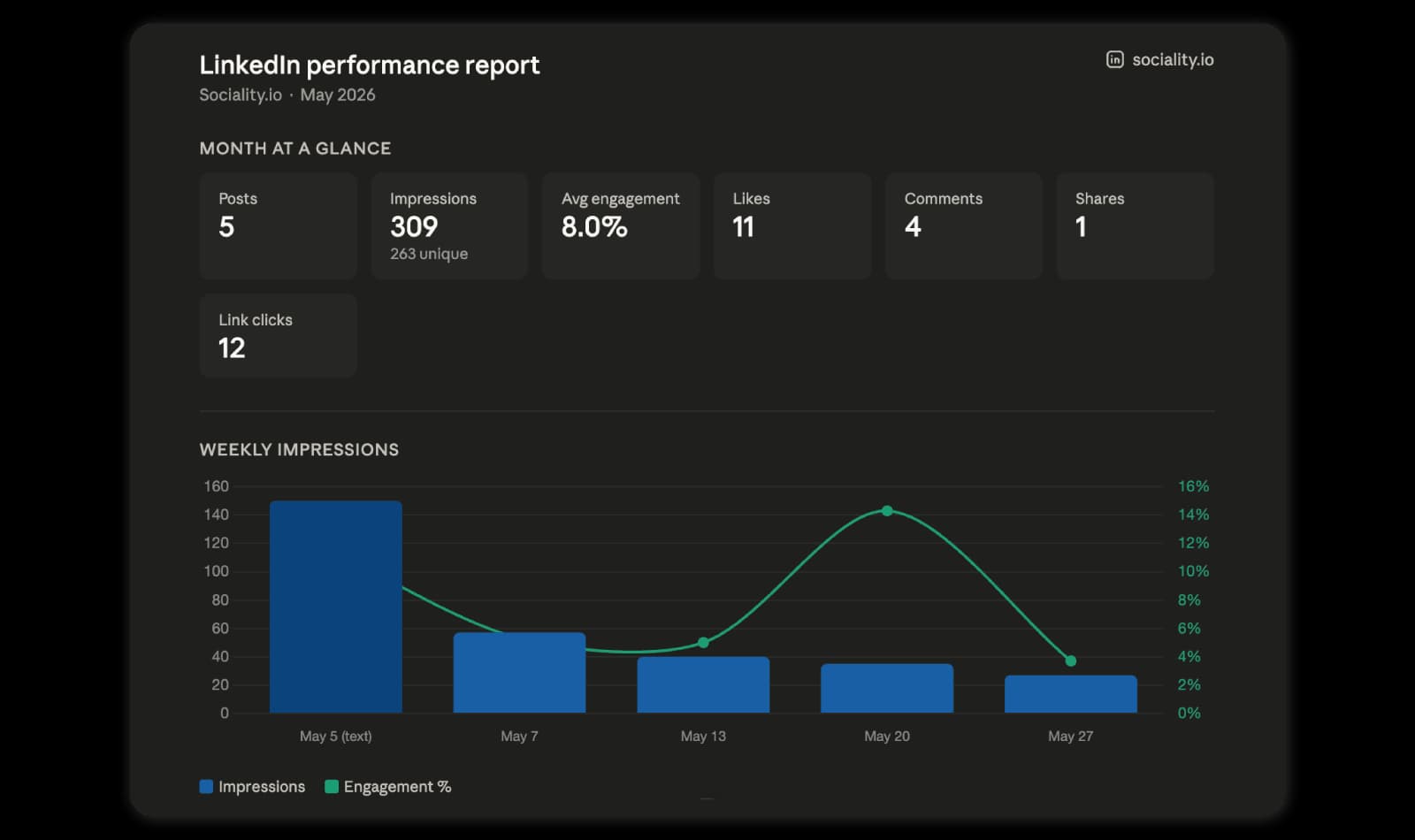Click the May 27 engagement data point
The image size is (1415, 840).
coord(1071,661)
